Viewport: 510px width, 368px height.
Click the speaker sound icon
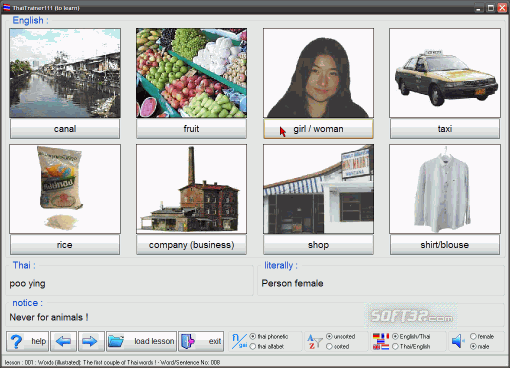[458, 341]
